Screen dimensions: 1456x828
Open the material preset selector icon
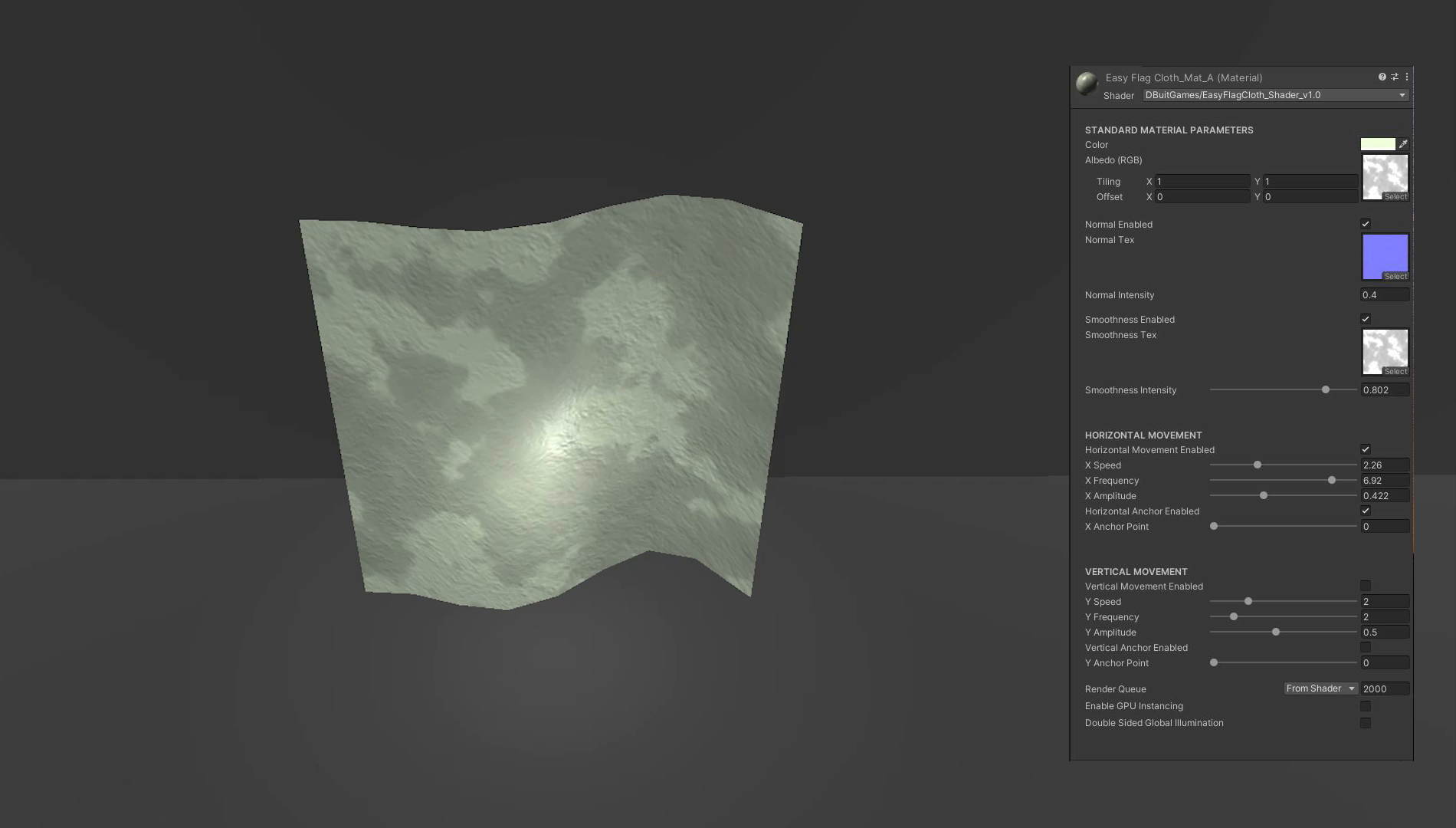coord(1395,77)
